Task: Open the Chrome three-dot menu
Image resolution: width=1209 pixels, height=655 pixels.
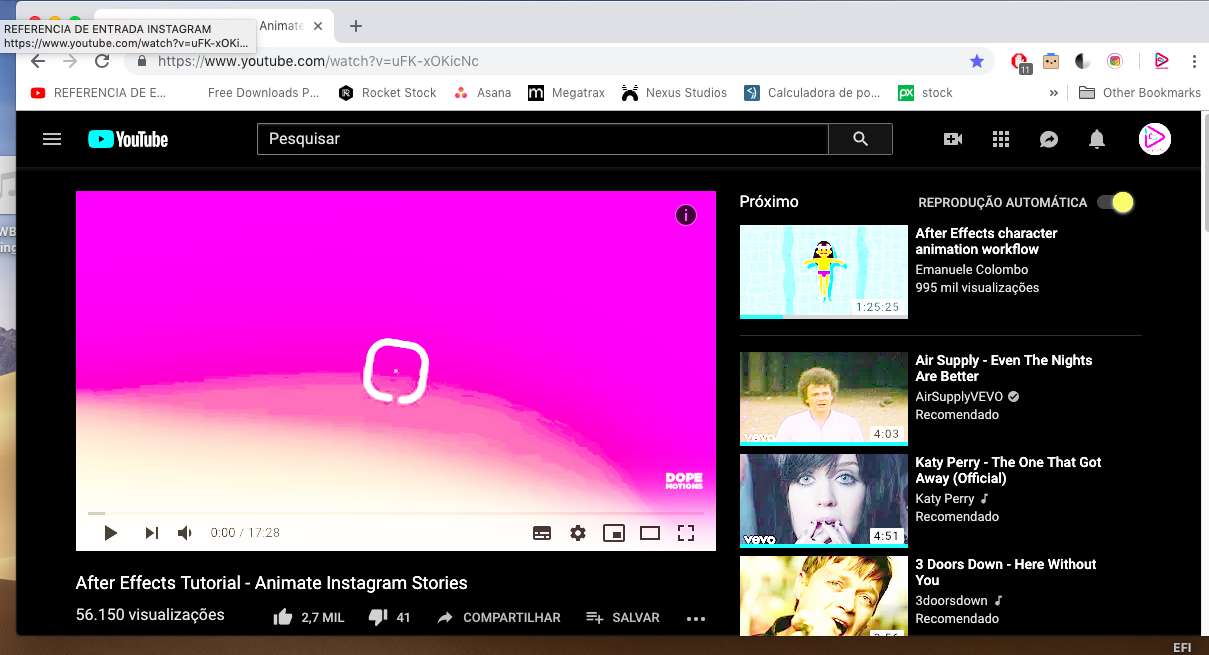Action: (x=1194, y=61)
